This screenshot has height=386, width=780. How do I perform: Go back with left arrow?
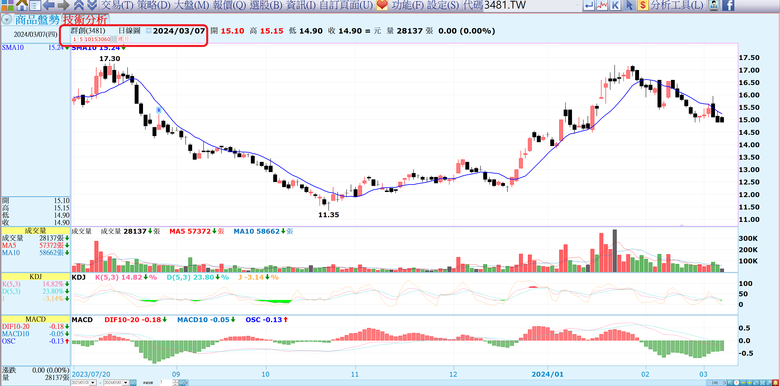click(49, 5)
